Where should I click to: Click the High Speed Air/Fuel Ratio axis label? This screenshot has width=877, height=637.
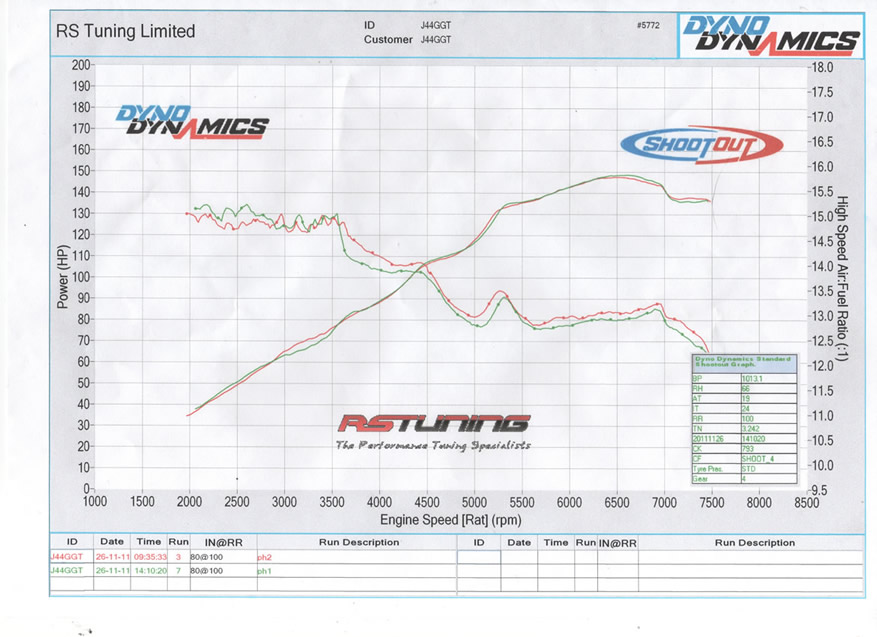pos(841,278)
